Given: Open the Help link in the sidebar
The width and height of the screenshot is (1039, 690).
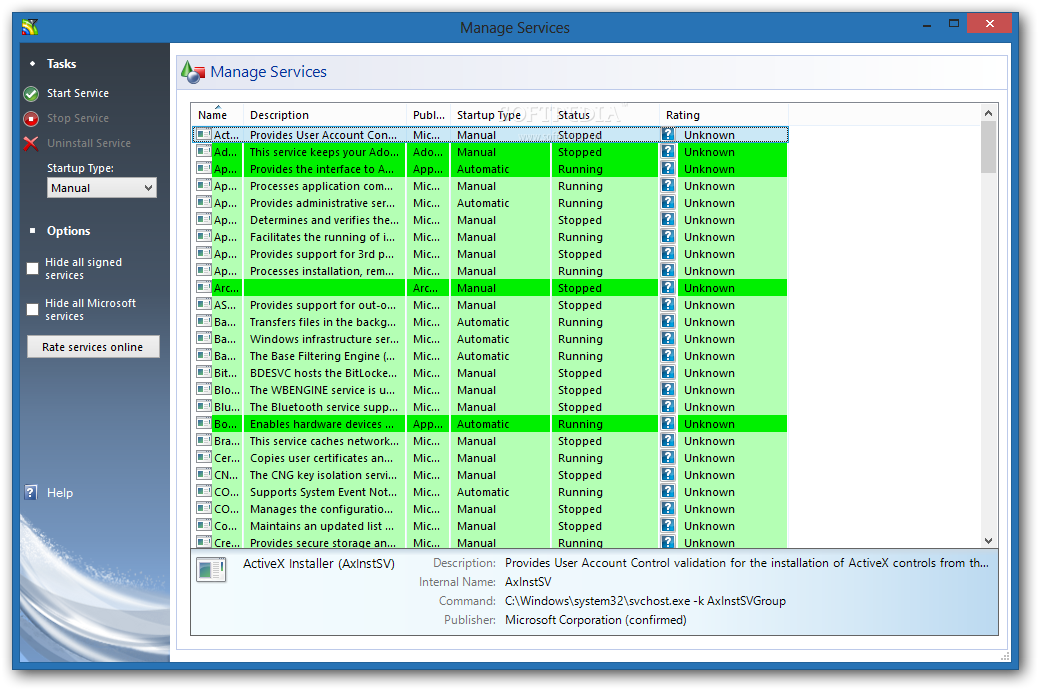Looking at the screenshot, I should tap(60, 492).
